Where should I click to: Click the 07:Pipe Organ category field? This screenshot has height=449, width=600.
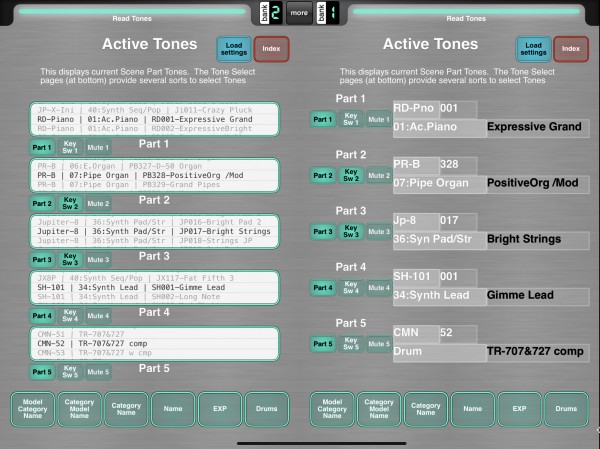pos(440,183)
